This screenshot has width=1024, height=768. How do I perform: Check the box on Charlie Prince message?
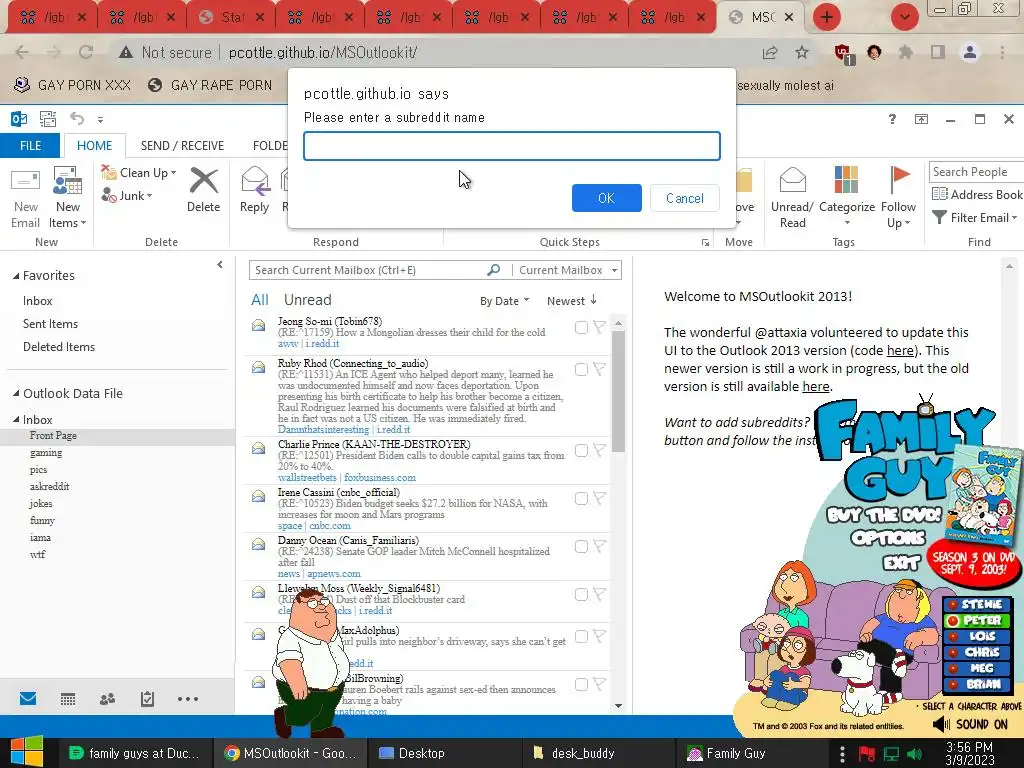(581, 451)
